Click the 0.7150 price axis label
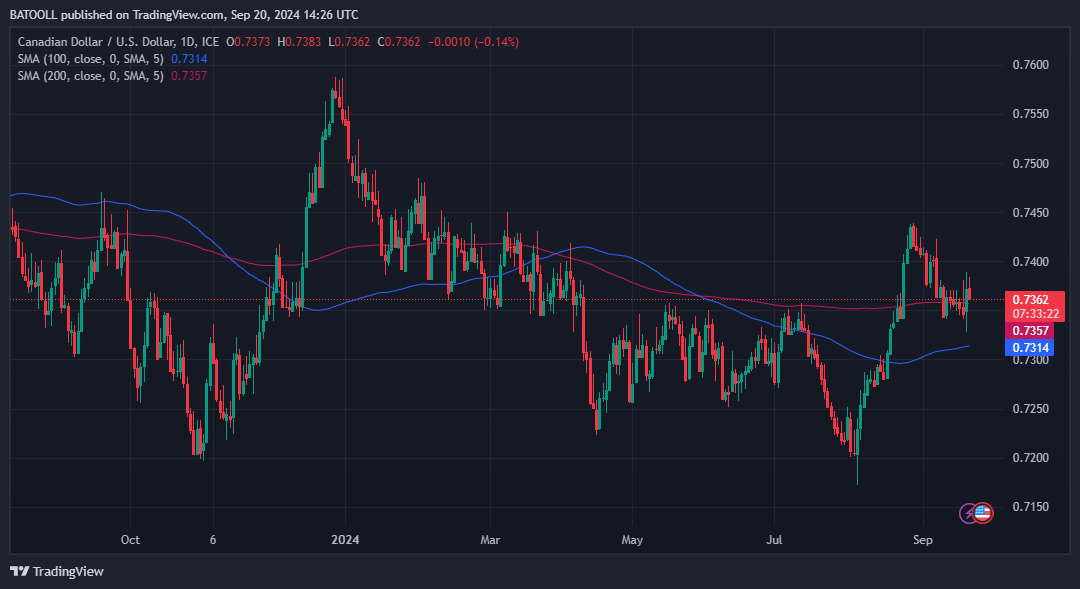Image resolution: width=1080 pixels, height=589 pixels. [x=1030, y=507]
